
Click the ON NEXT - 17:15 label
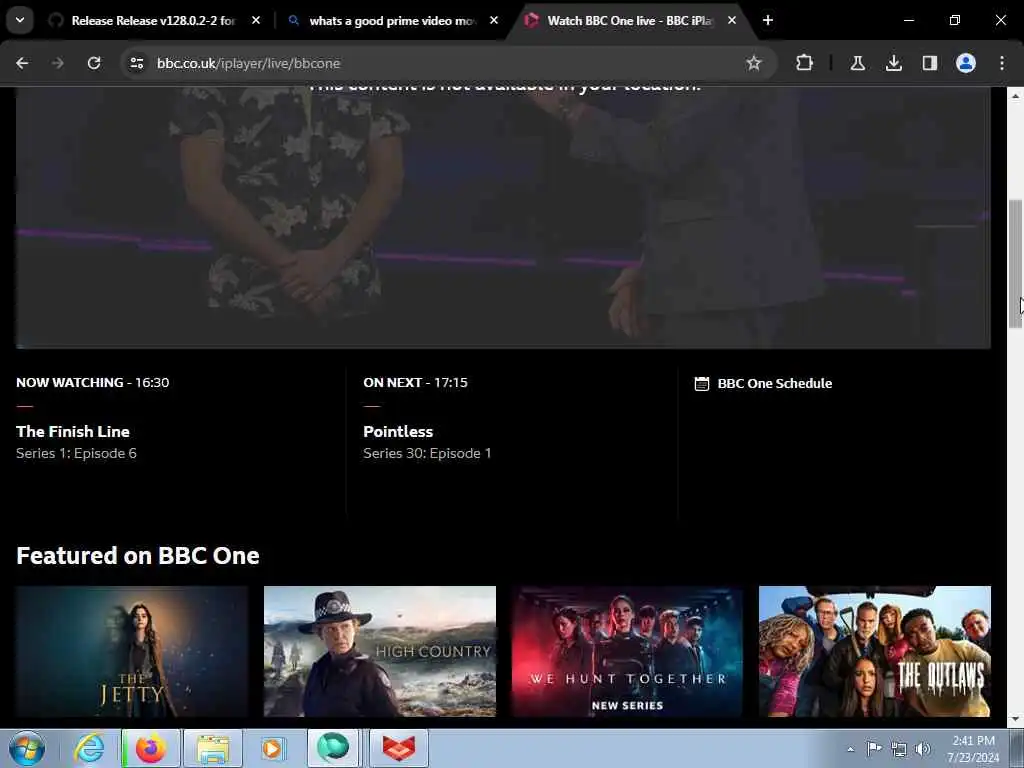pyautogui.click(x=415, y=383)
